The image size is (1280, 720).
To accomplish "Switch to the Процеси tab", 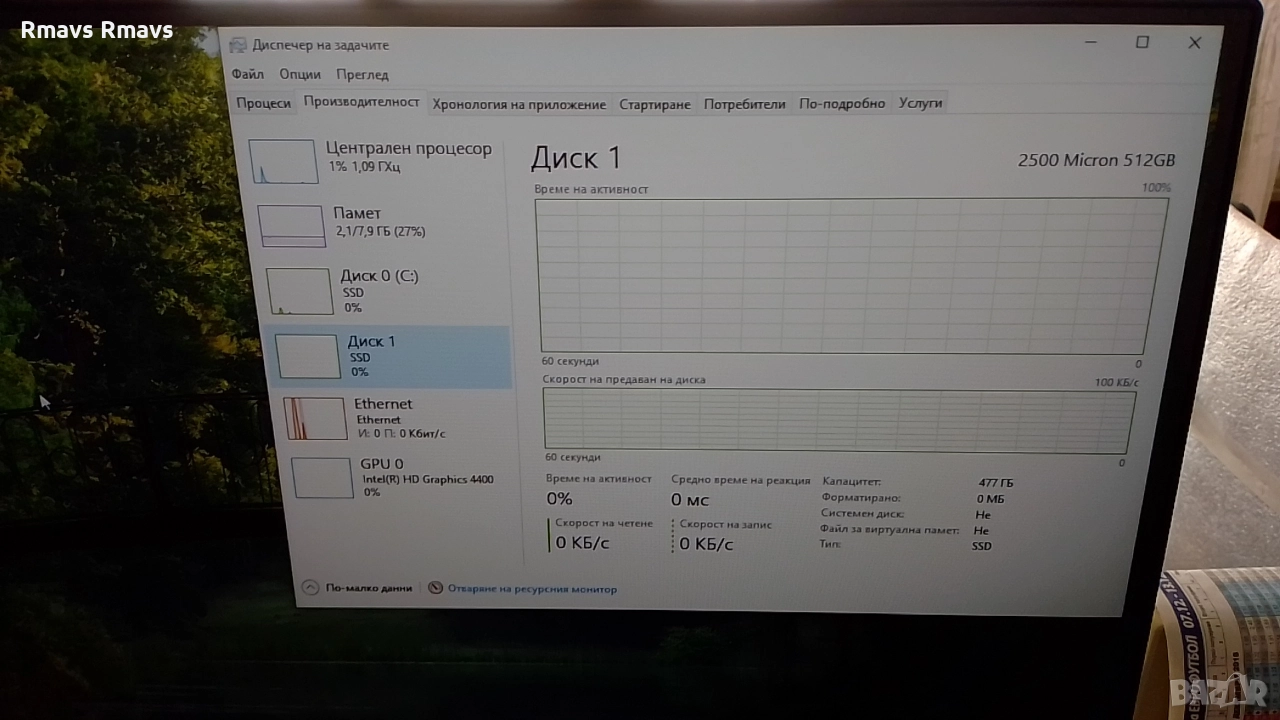I will tap(264, 103).
